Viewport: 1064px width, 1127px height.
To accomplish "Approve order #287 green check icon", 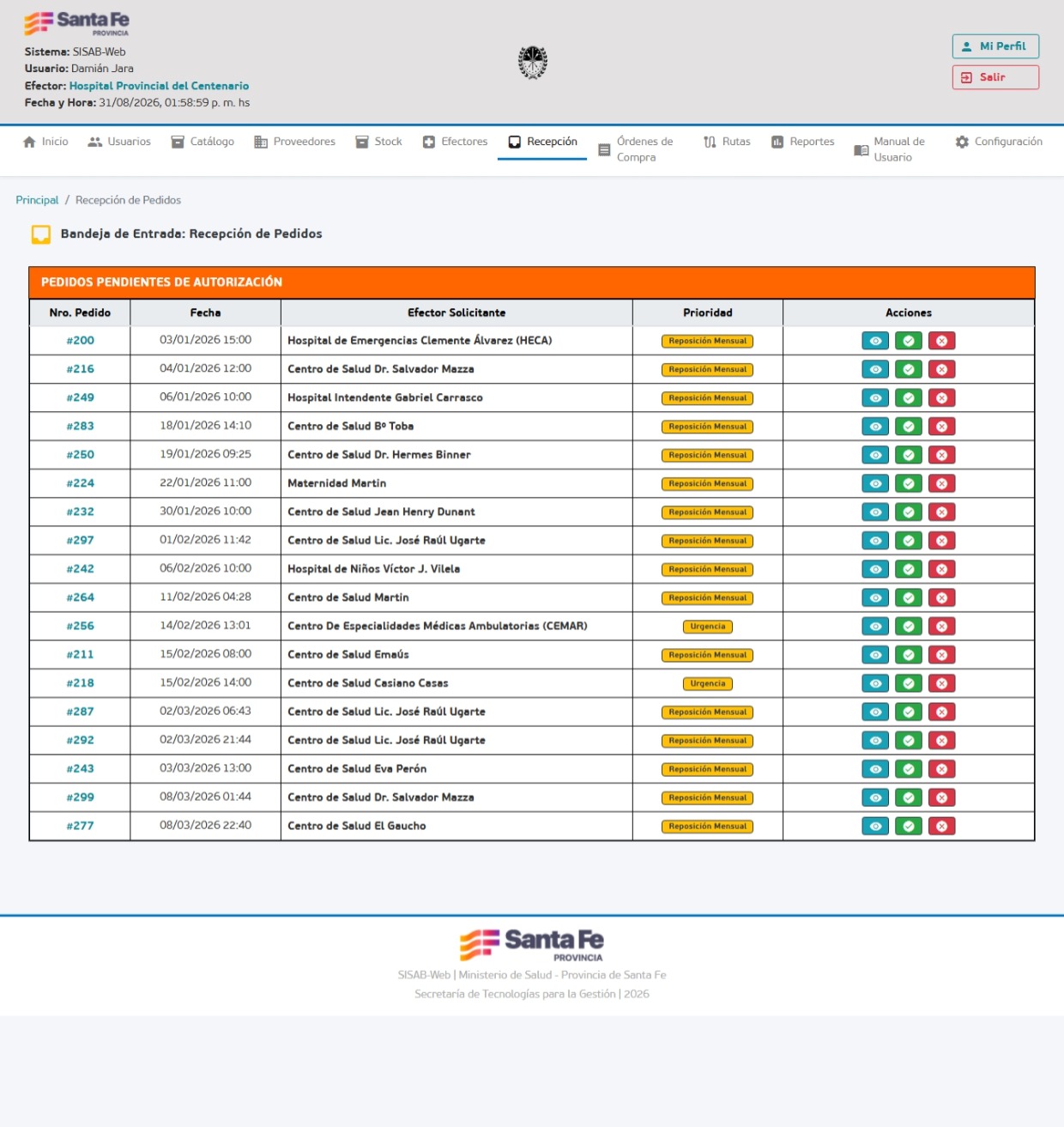I will click(x=909, y=712).
